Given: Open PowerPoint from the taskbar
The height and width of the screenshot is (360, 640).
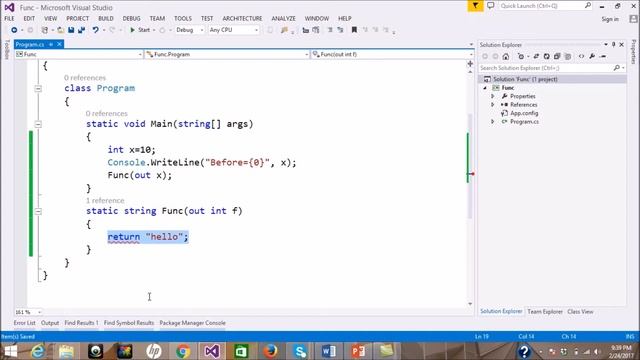Looking at the screenshot, I should [x=358, y=351].
